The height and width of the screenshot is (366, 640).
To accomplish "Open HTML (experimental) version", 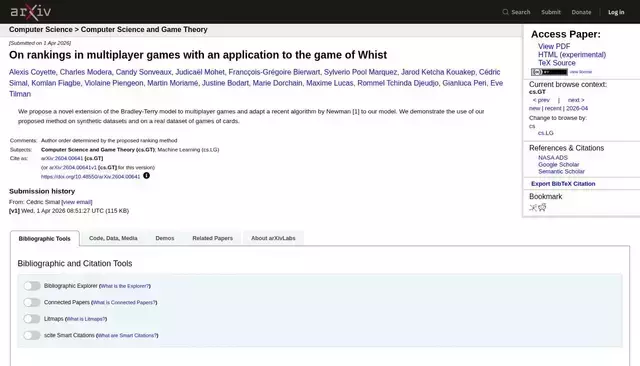I will 572,55.
